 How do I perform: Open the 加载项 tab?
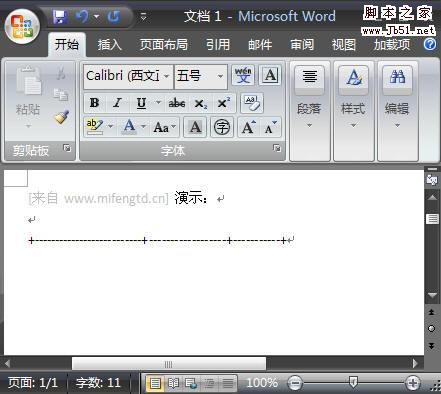point(392,44)
